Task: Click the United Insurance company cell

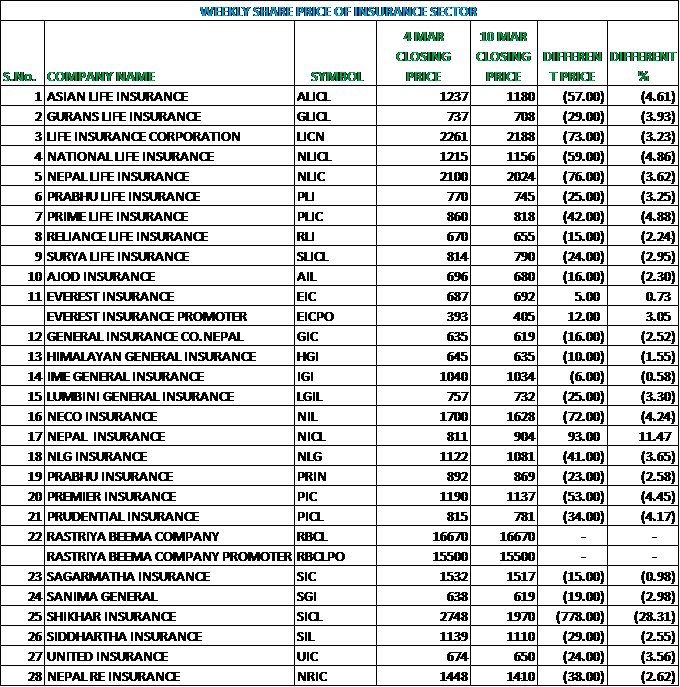Action: pyautogui.click(x=110, y=657)
